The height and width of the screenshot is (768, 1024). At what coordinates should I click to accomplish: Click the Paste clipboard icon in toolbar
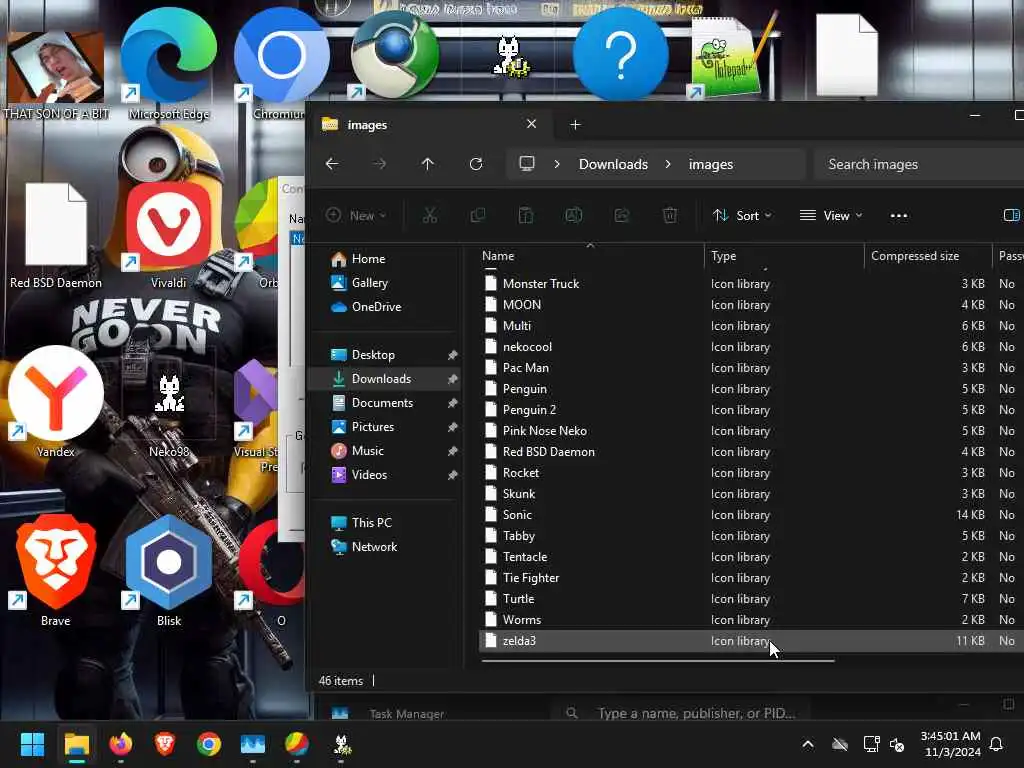(526, 216)
